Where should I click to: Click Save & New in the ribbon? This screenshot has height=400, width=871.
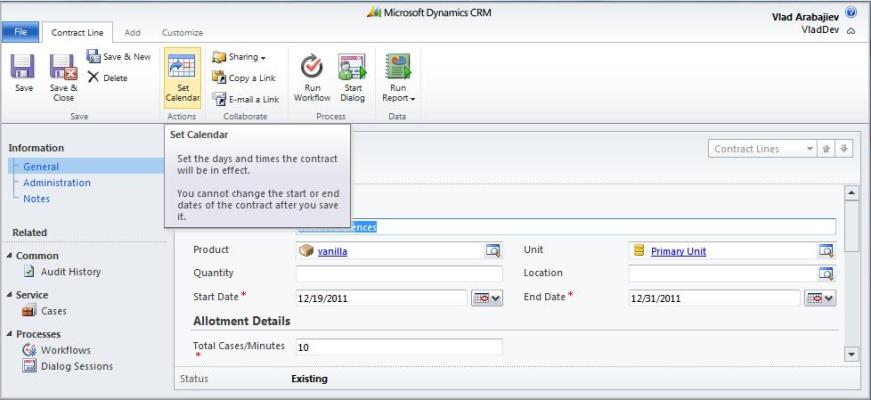(119, 57)
